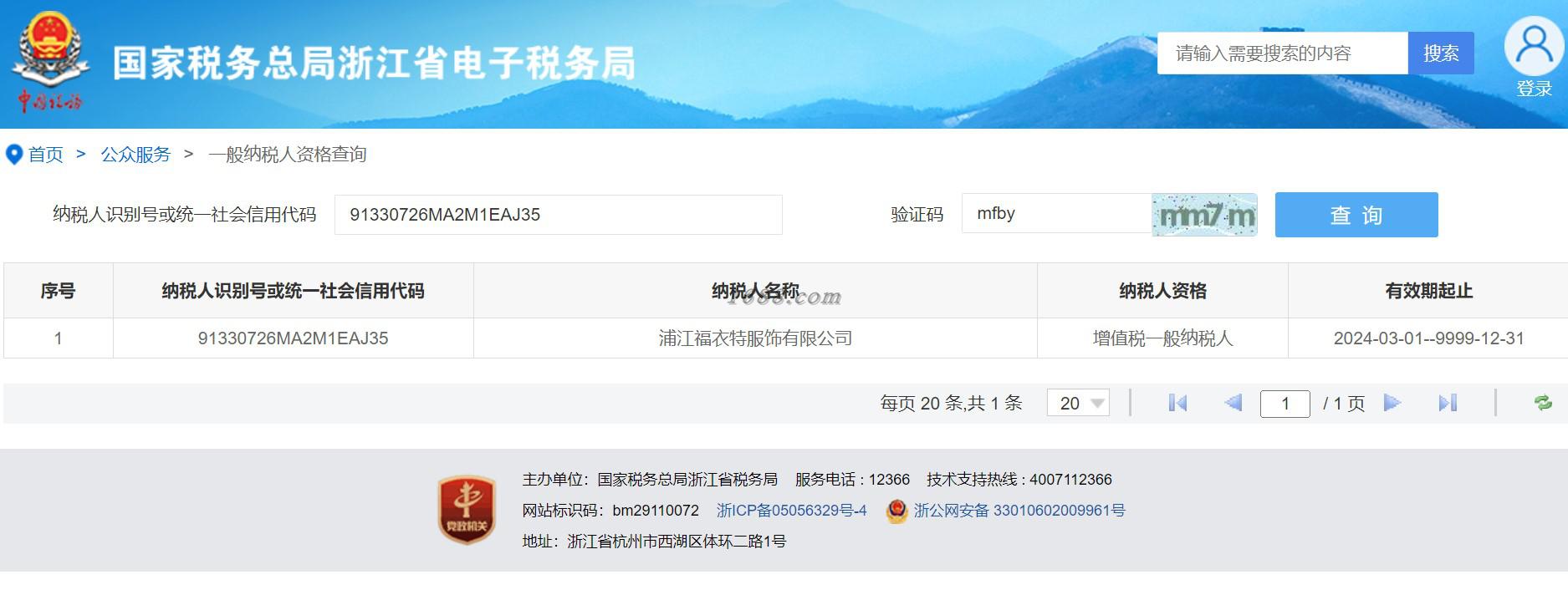Click the 有效期起止 column header
The width and height of the screenshot is (1568, 590).
tap(1428, 291)
